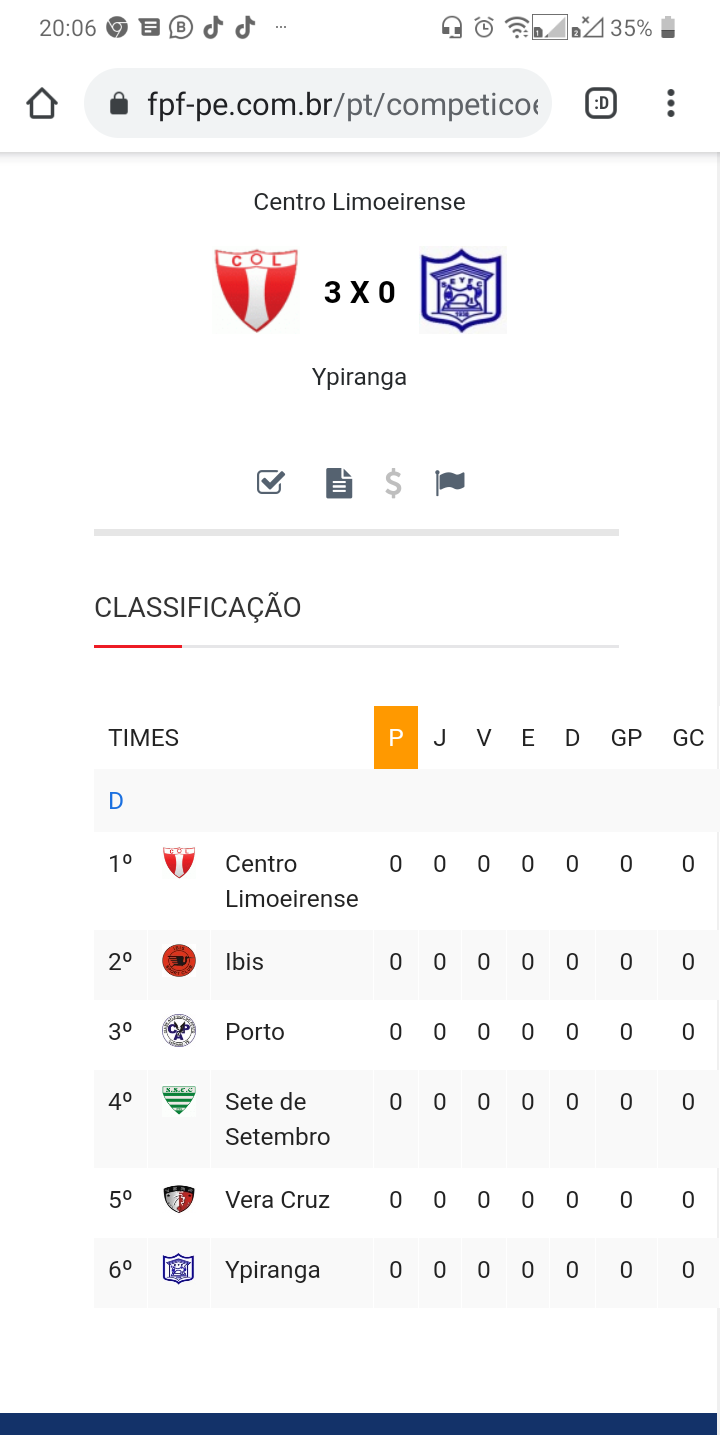Viewport: 720px width, 1435px height.
Task: Open the browser tab switcher
Action: pos(600,104)
